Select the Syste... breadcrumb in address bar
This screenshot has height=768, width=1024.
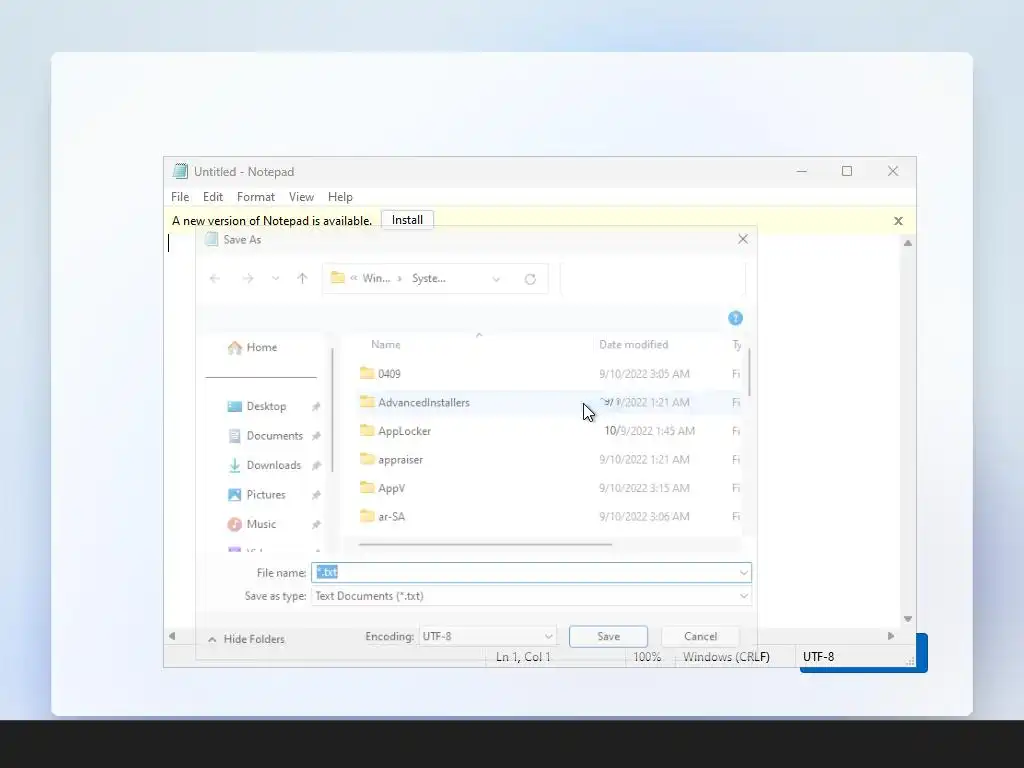pos(428,278)
